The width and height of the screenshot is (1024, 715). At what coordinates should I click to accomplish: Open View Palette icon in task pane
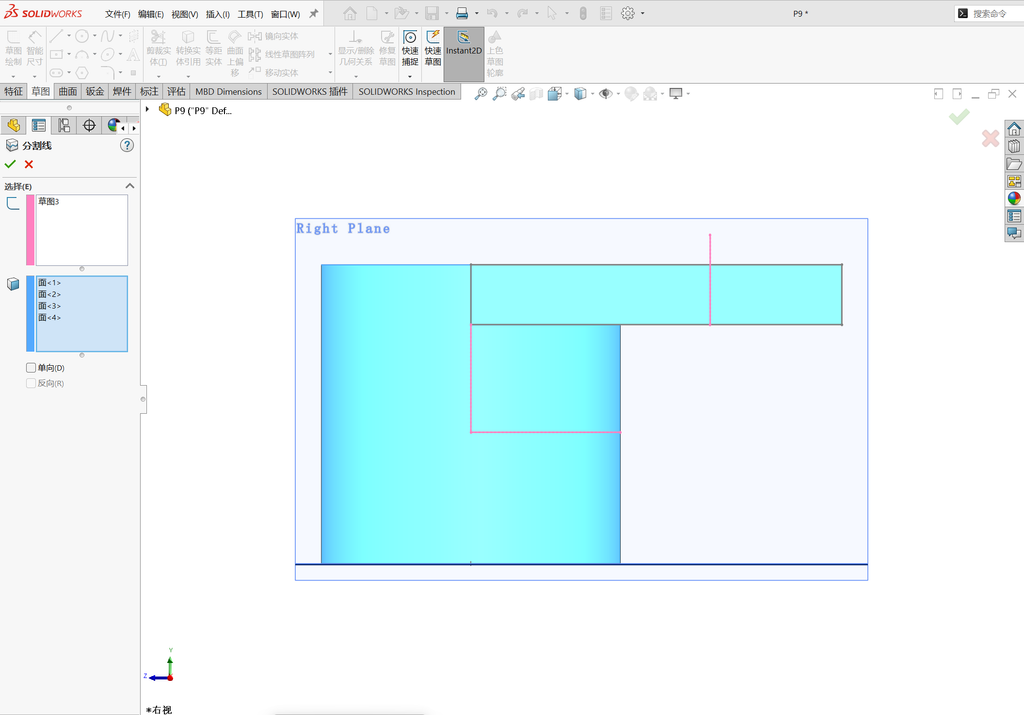[x=1014, y=181]
